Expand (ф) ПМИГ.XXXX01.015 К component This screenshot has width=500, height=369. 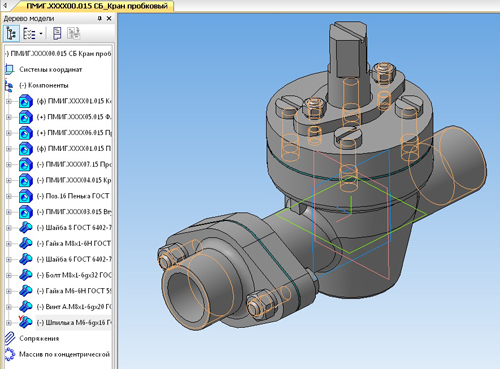9,101
